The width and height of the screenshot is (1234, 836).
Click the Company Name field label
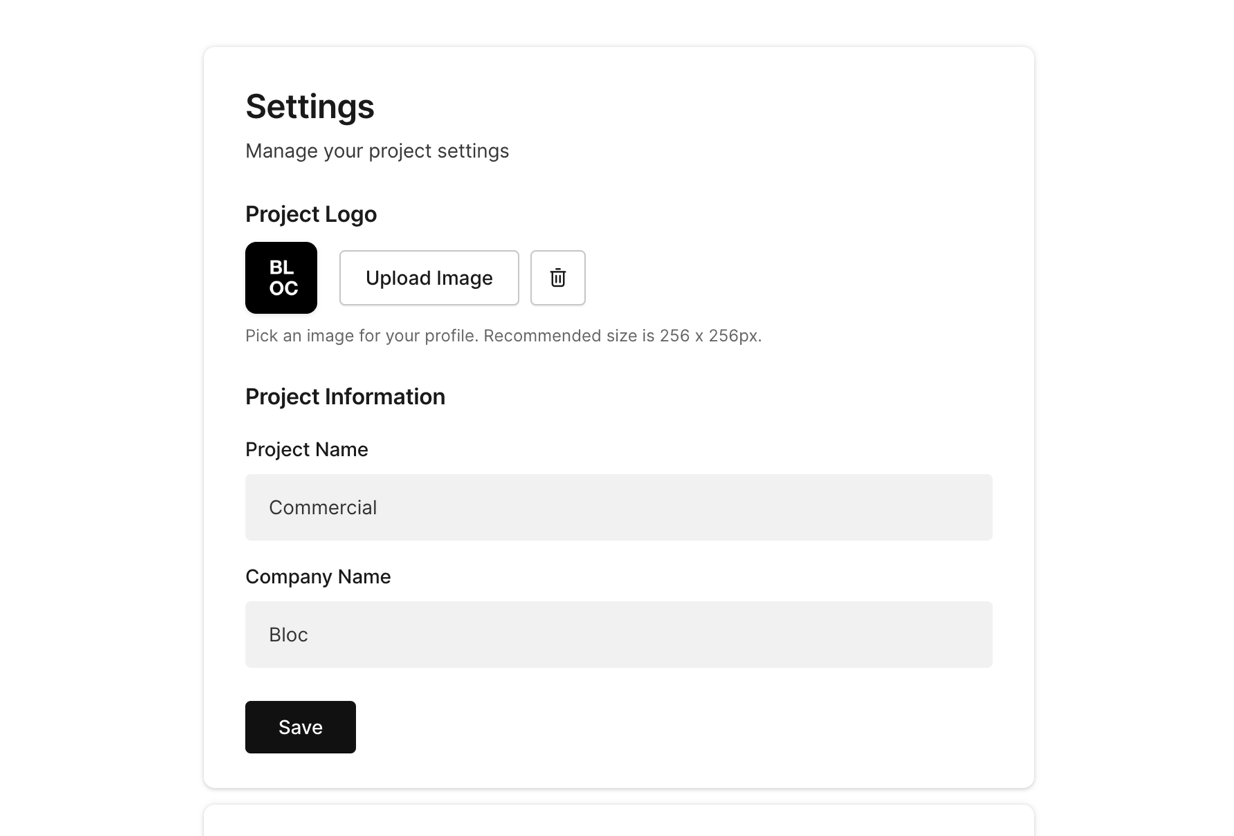[318, 577]
